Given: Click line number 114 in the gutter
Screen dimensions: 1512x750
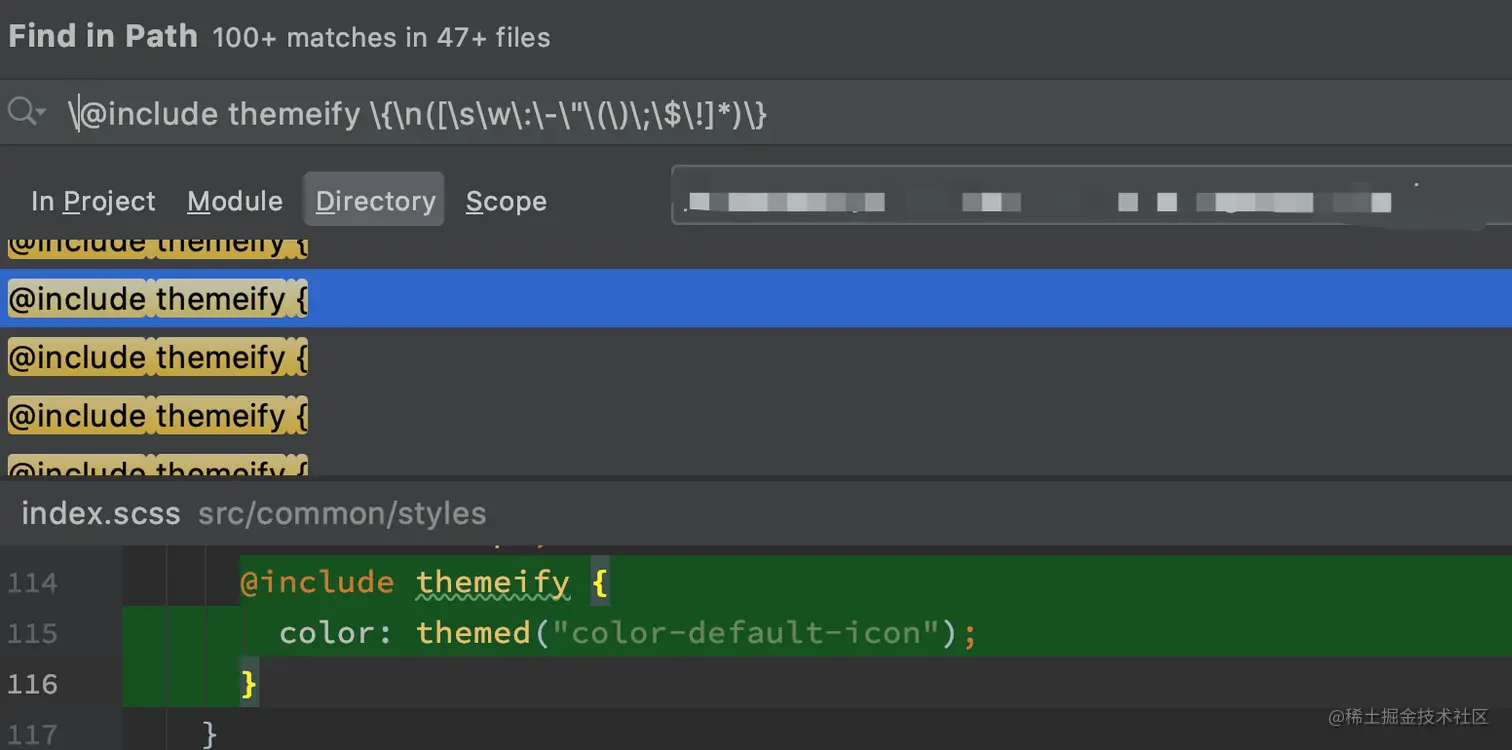Looking at the screenshot, I should [32, 583].
